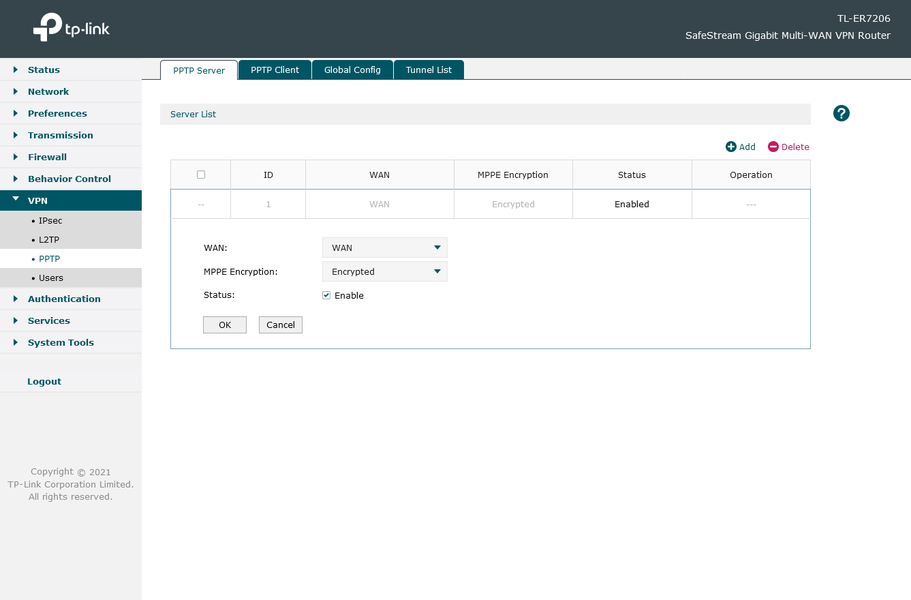Open the WAN dropdown
Screen dimensions: 911x600
385,247
